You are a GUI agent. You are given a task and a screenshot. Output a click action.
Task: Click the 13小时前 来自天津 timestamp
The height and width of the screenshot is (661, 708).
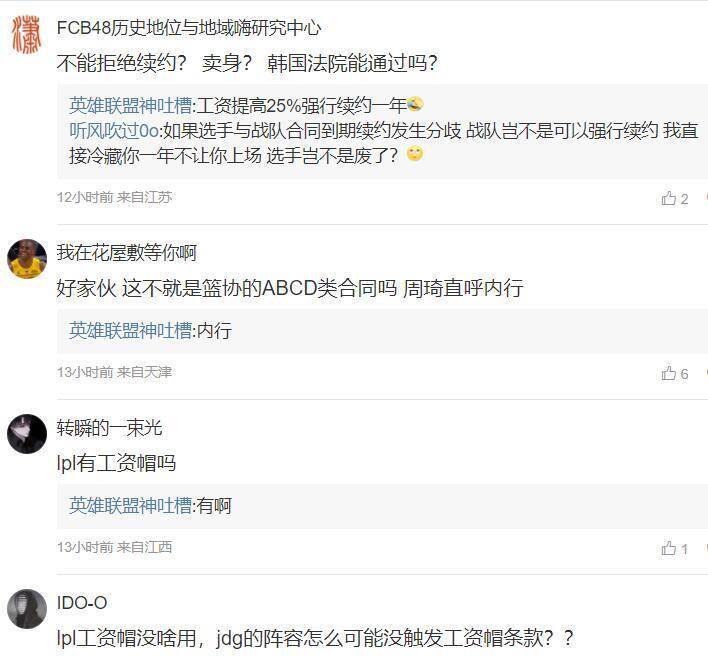tap(114, 372)
